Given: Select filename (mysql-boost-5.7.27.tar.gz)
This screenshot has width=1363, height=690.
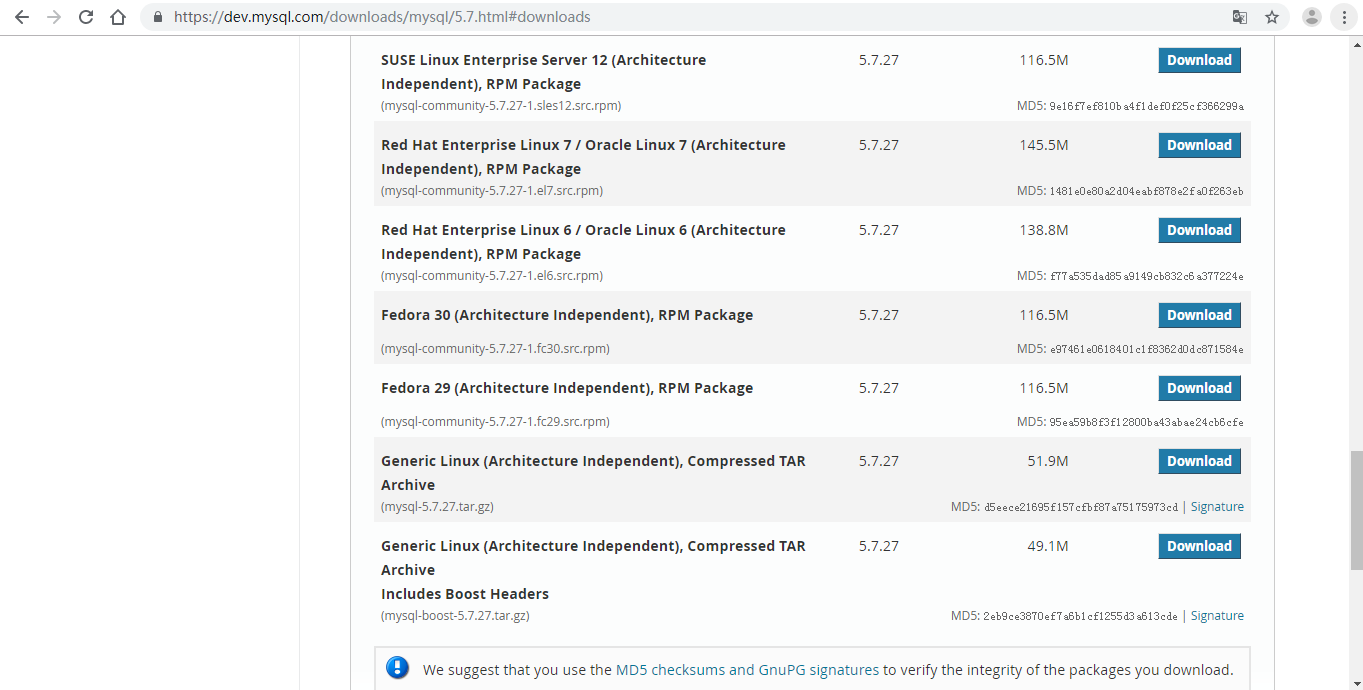Looking at the screenshot, I should point(455,616).
